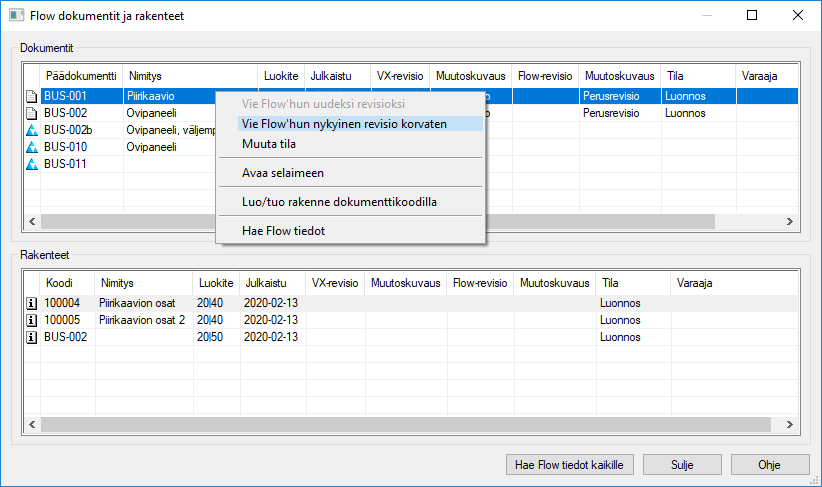Select 'Luo/tuo rakenne dokumenttikoodilla' option
Viewport: 822px width, 487px height.
point(339,202)
